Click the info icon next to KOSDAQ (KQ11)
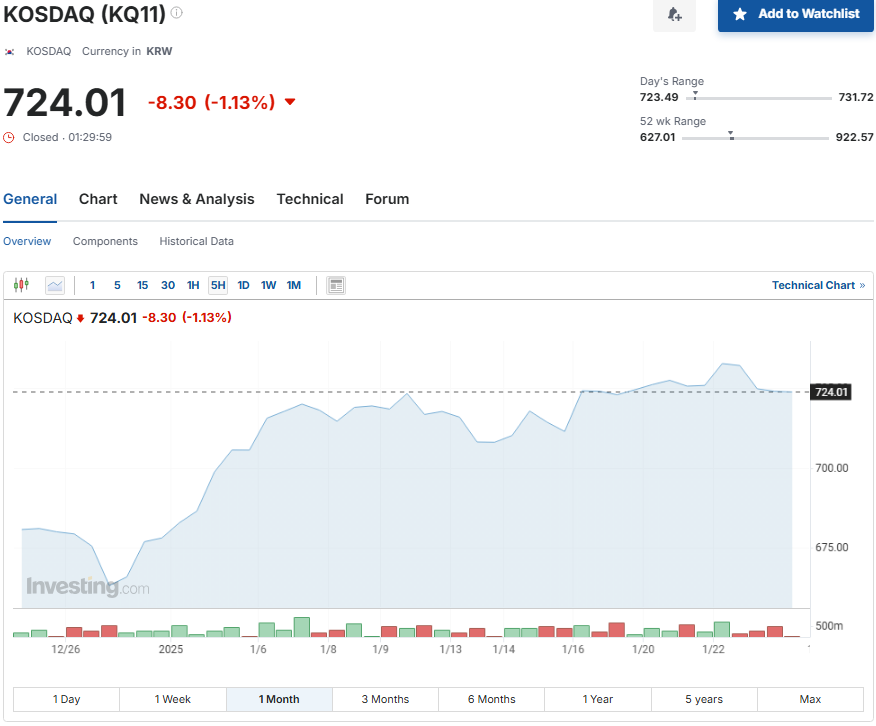Image resolution: width=876 pixels, height=726 pixels. pos(177,12)
